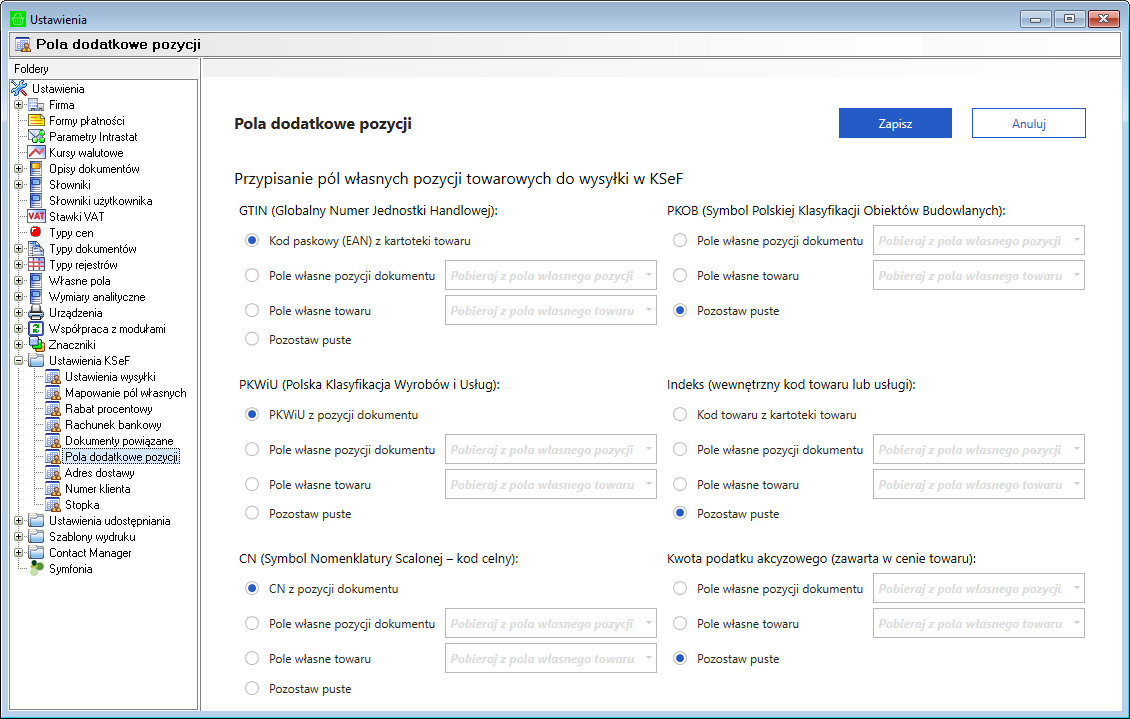1130x719 pixels.
Task: Select 'Kod towaru z kartoteki towaru' option
Action: tap(680, 415)
